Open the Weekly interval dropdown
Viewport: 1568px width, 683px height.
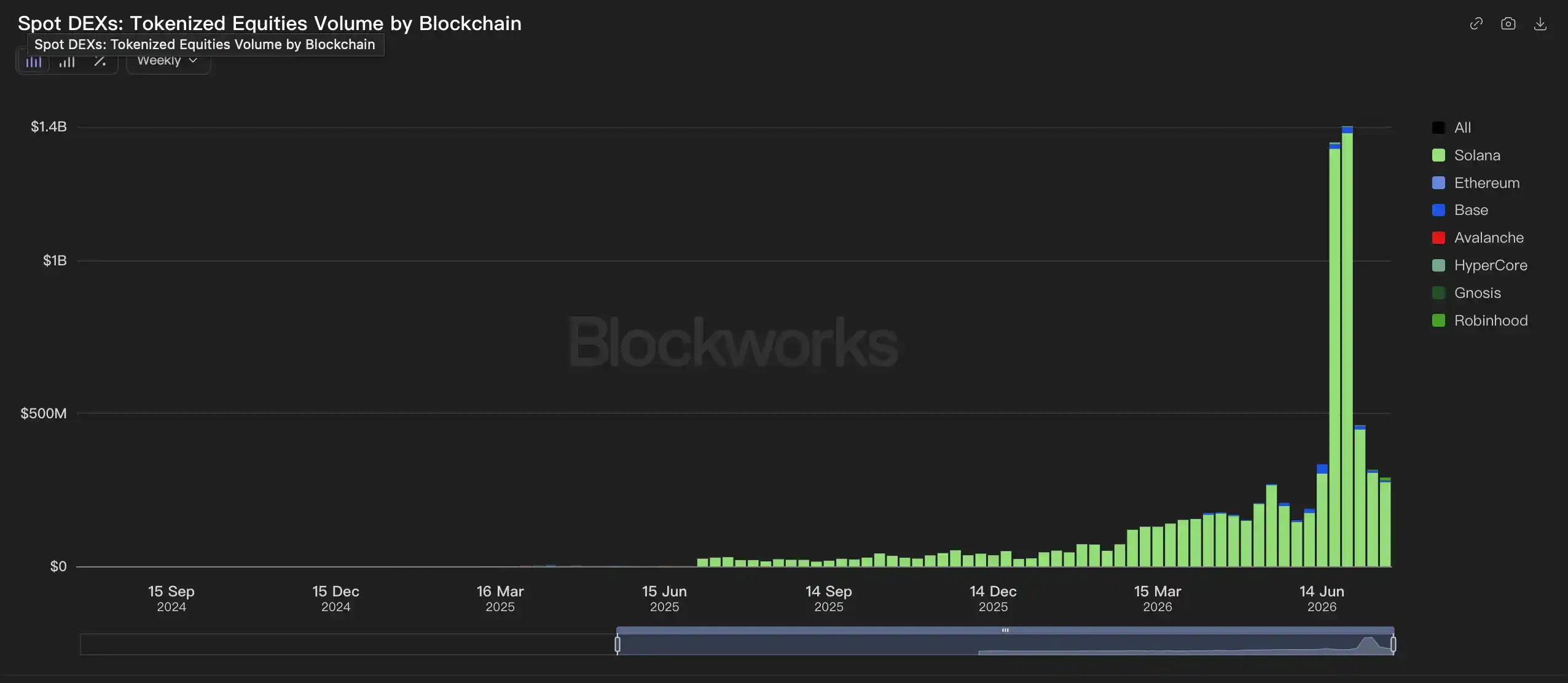coord(168,61)
